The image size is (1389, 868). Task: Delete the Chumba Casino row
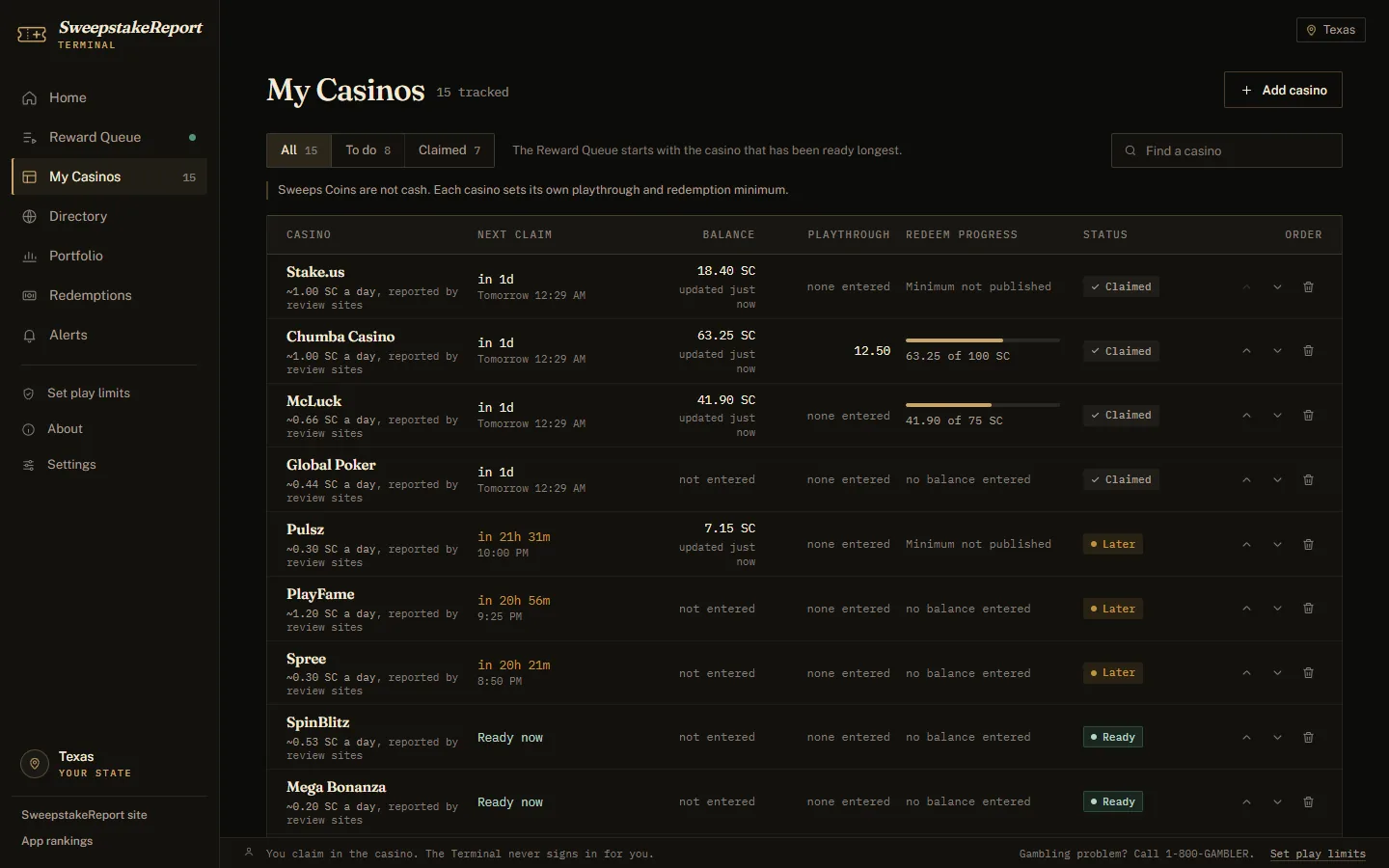click(x=1308, y=351)
